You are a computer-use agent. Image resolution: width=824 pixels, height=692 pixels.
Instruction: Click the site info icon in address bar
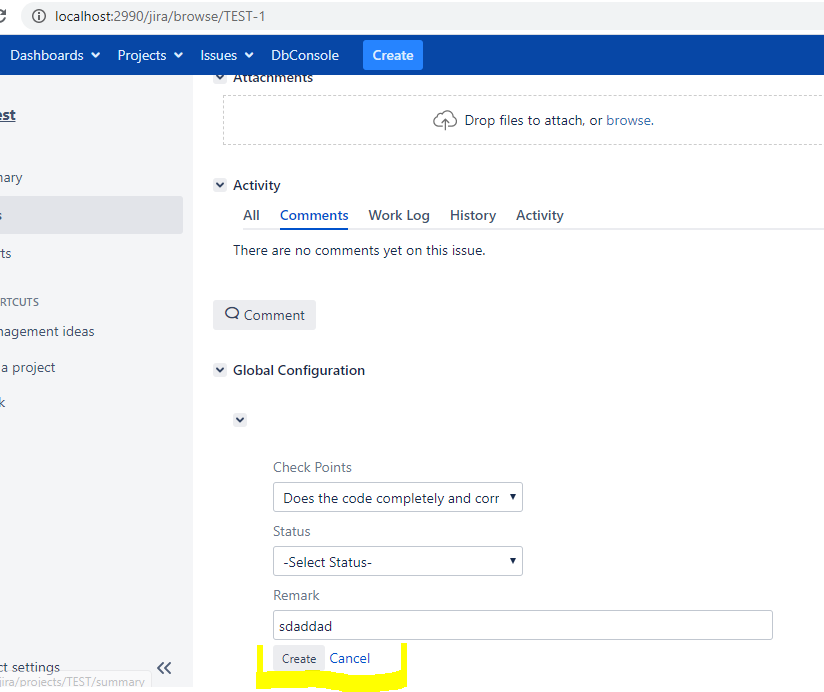tap(39, 16)
